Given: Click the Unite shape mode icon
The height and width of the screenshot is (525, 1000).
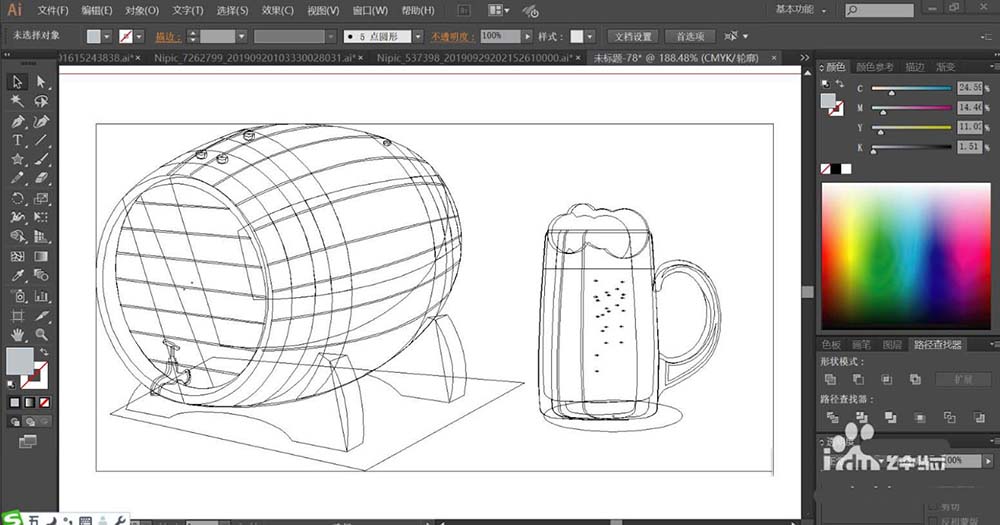Looking at the screenshot, I should click(x=830, y=380).
